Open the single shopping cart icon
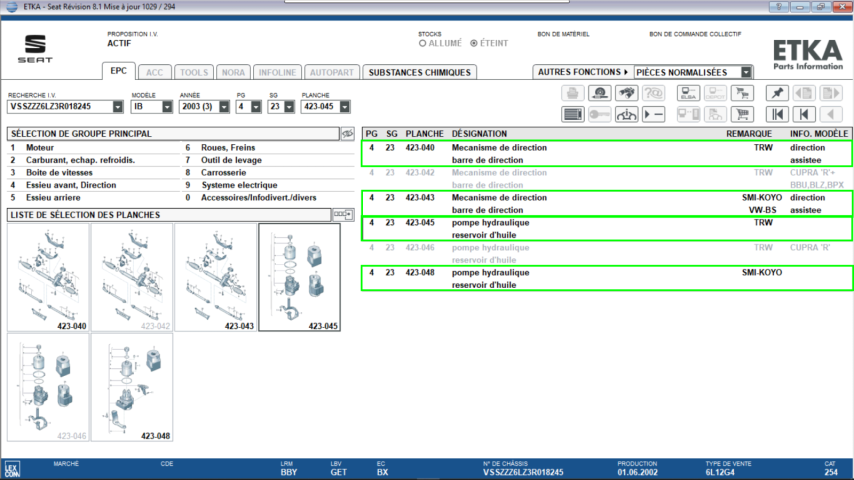 (742, 114)
